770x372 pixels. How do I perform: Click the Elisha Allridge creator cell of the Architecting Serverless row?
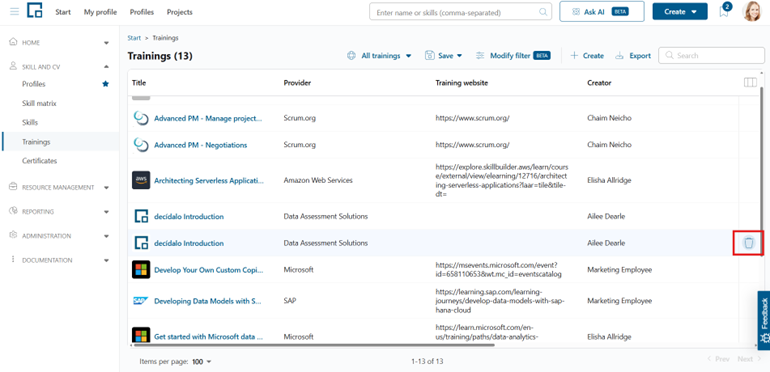point(609,180)
